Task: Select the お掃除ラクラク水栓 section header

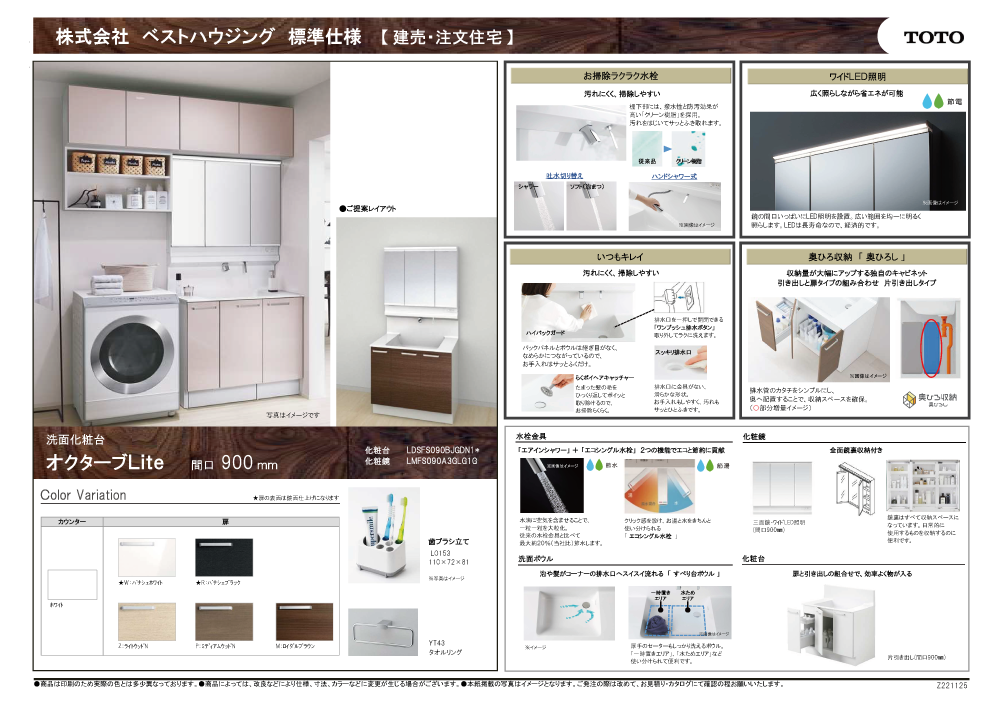Action: tap(620, 76)
